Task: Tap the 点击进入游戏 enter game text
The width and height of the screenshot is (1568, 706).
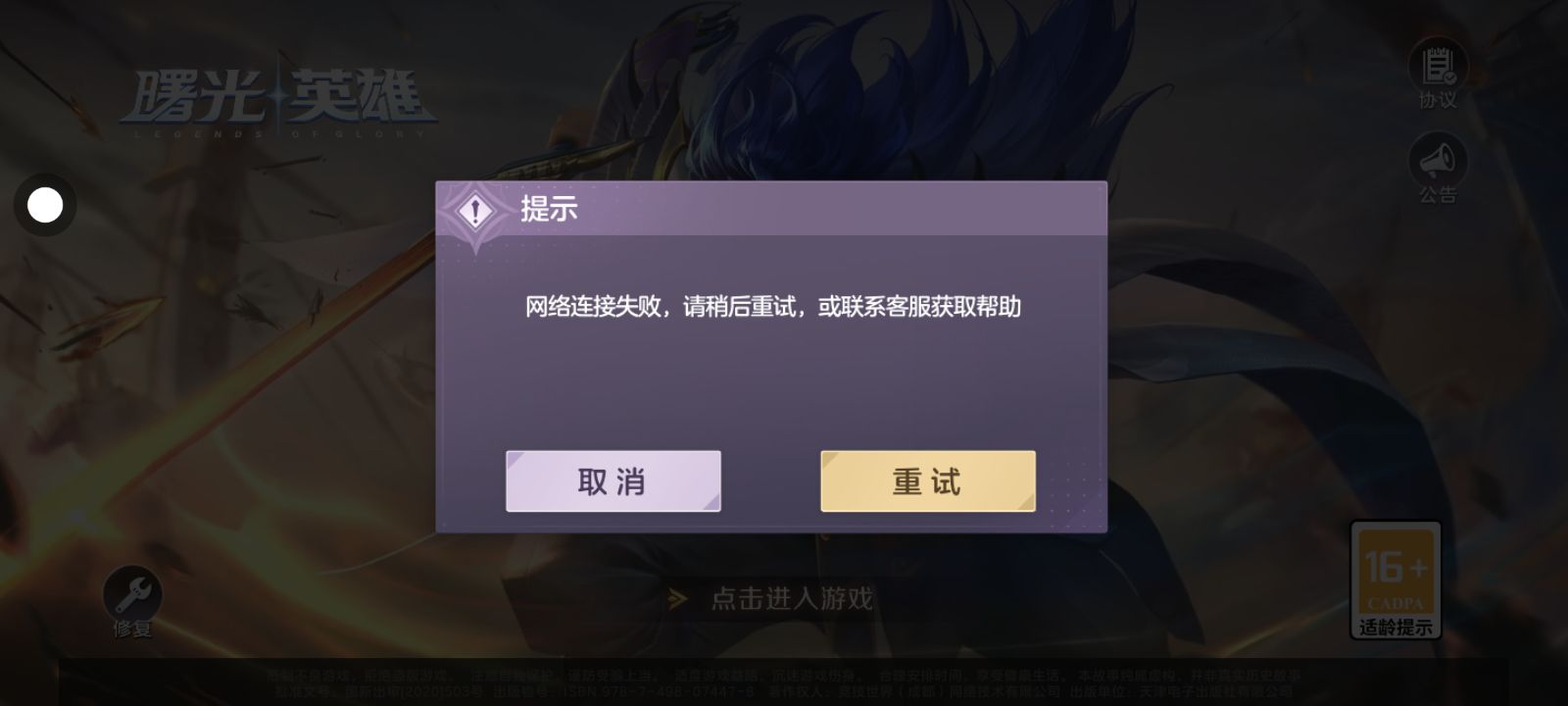Action: point(792,598)
